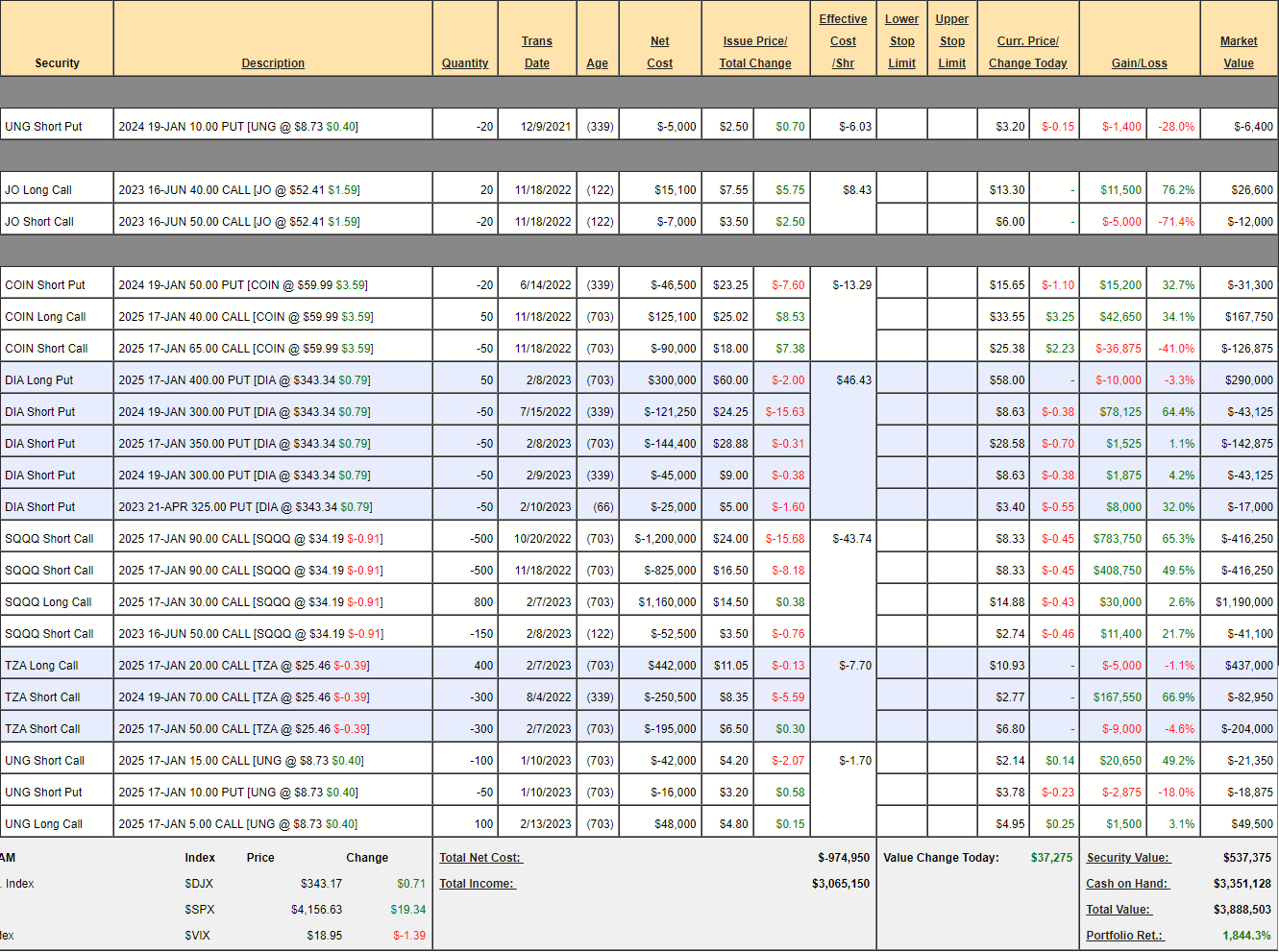Select the Portfolio Ret. label
This screenshot has width=1279, height=952.
tap(1124, 936)
